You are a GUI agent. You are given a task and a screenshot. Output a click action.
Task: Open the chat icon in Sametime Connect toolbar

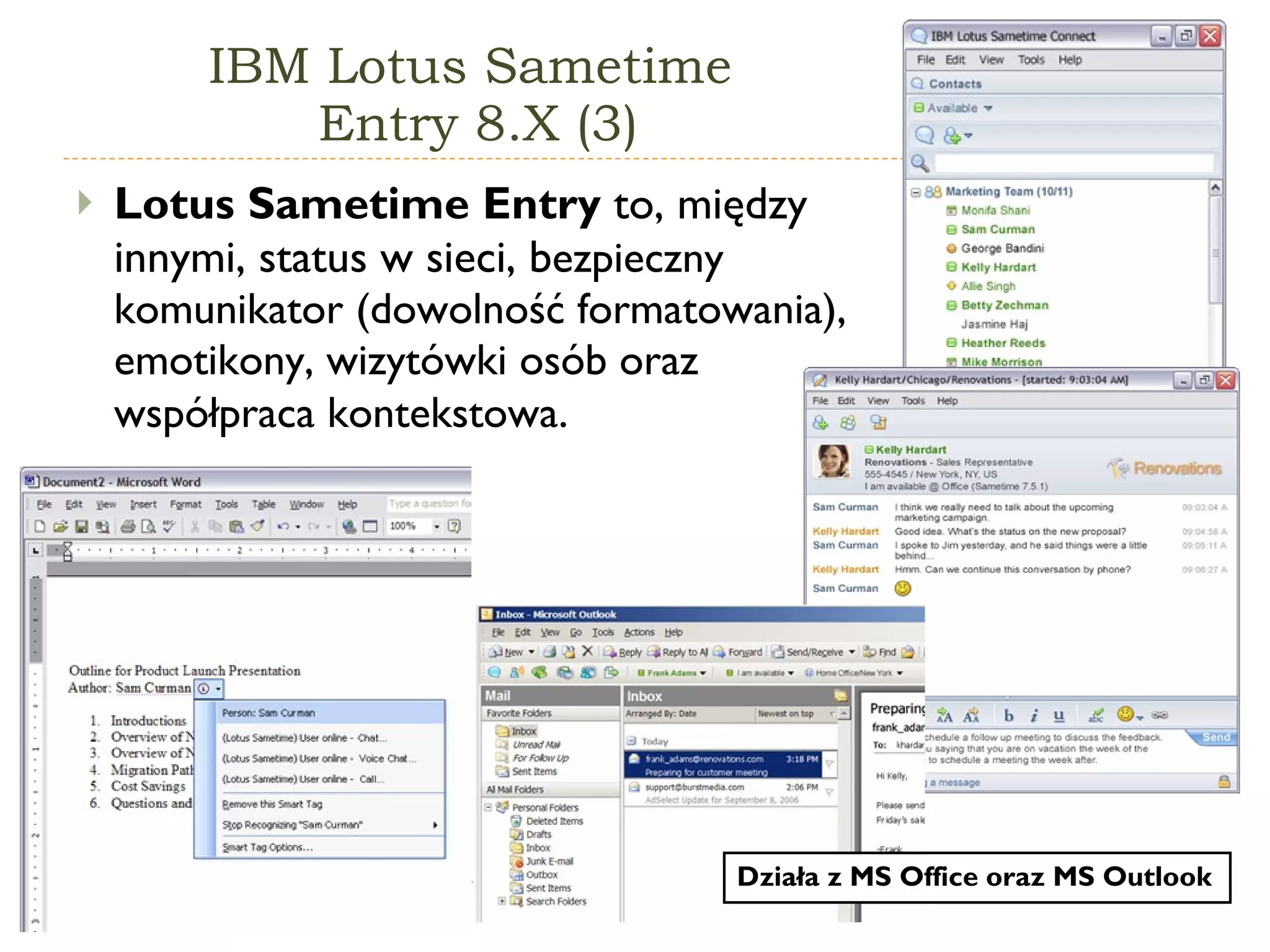coord(925,134)
